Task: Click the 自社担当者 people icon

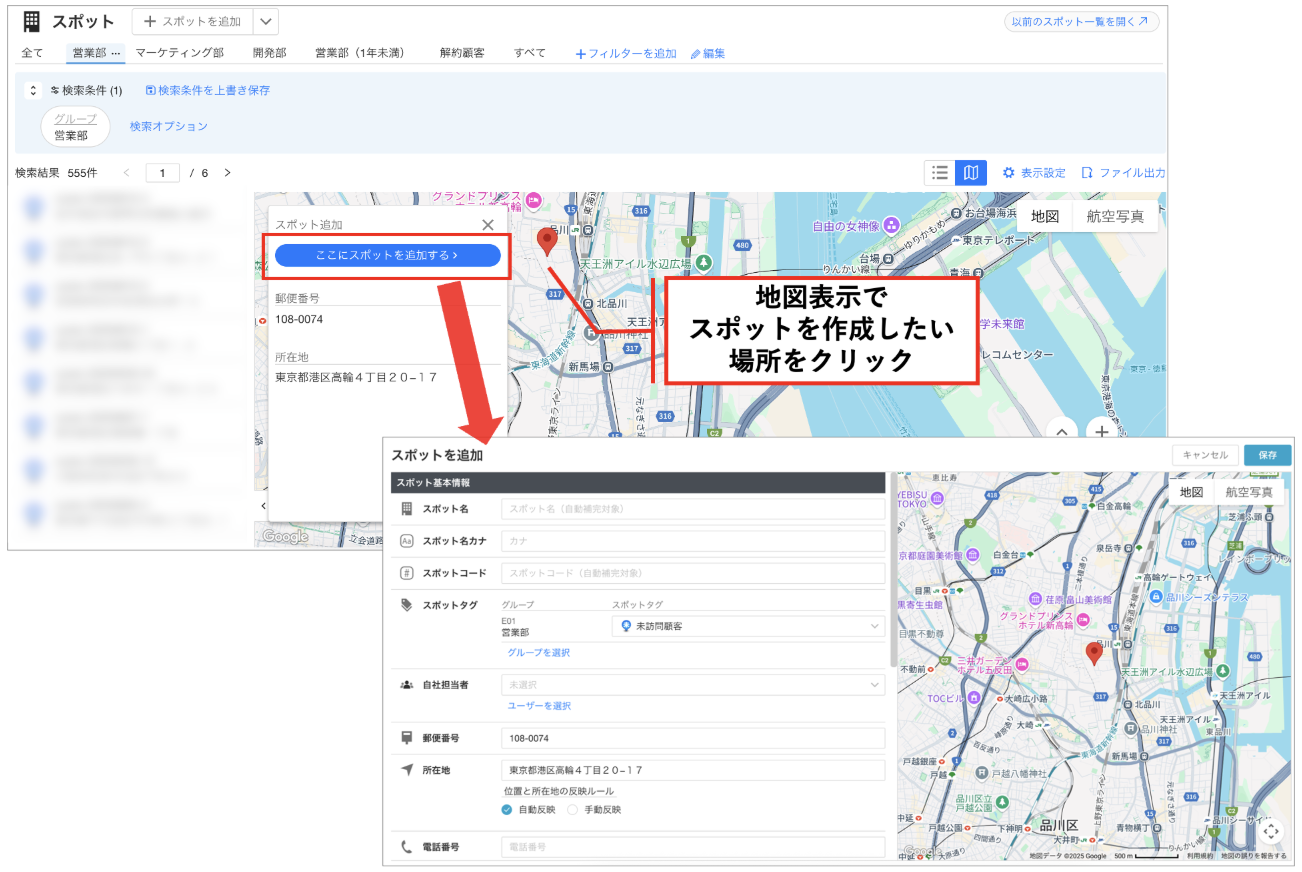Action: pyautogui.click(x=407, y=685)
